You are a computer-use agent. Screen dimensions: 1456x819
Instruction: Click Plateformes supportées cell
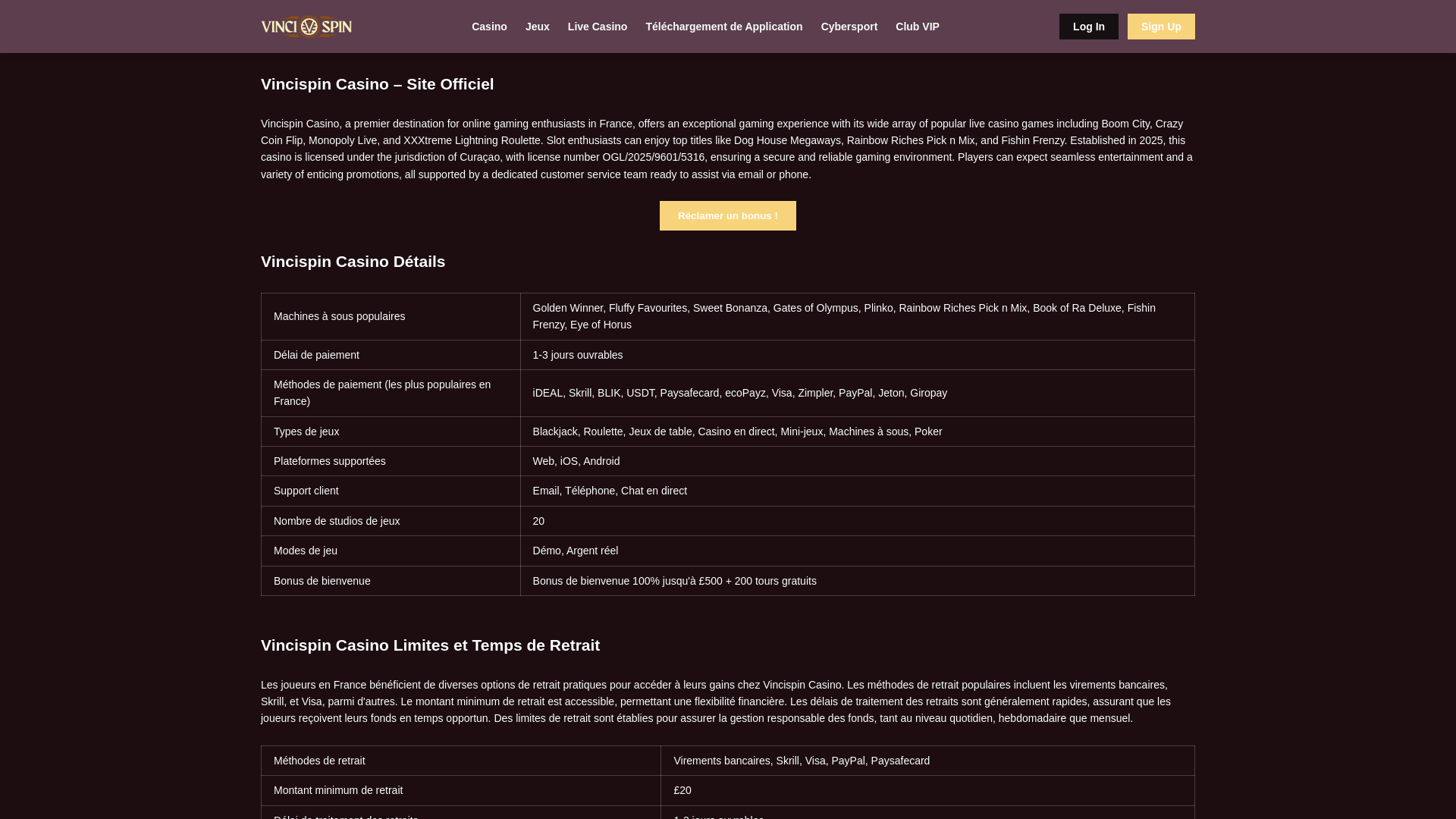point(391,461)
